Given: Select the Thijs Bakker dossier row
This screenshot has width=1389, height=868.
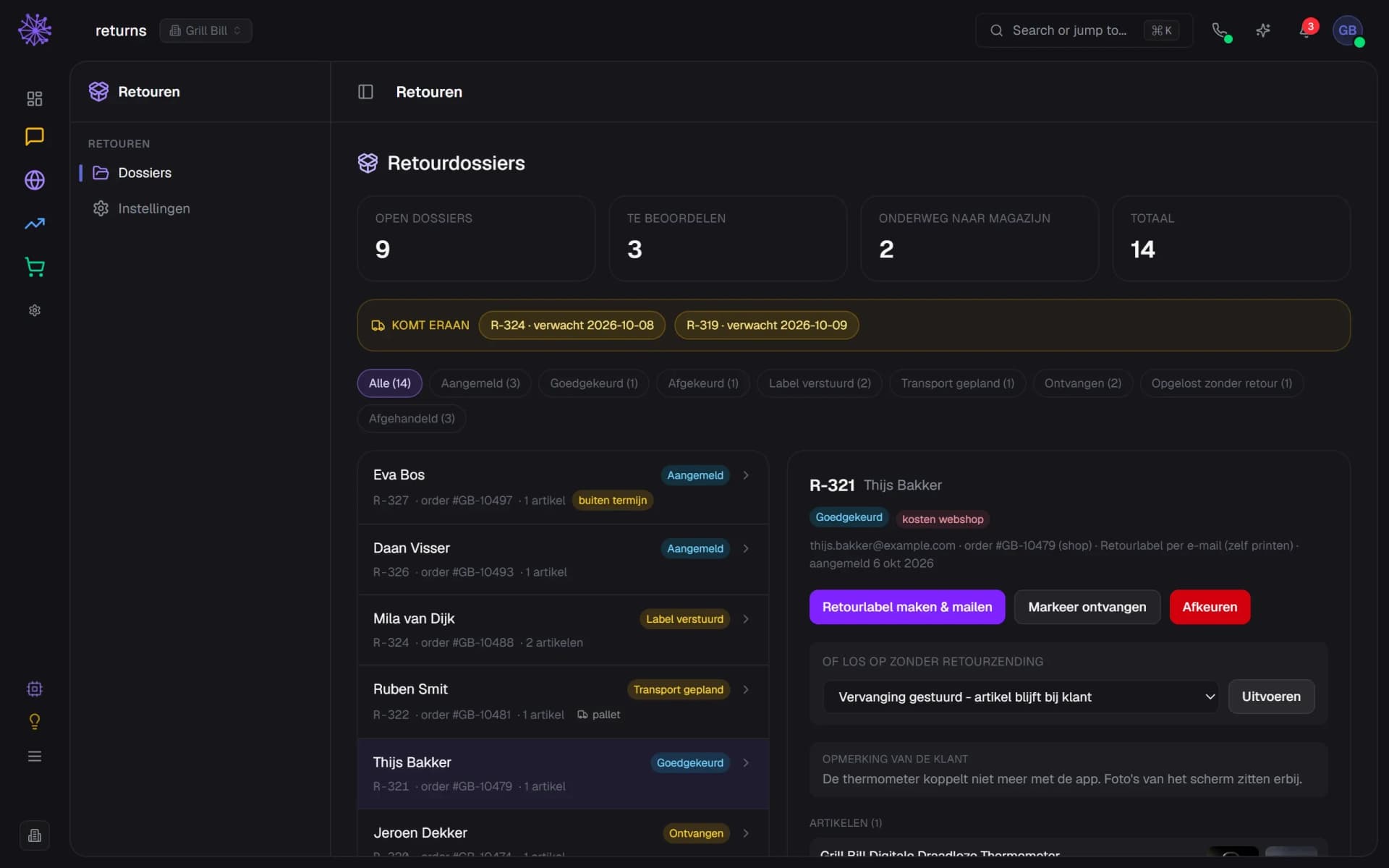Looking at the screenshot, I should pos(563,773).
